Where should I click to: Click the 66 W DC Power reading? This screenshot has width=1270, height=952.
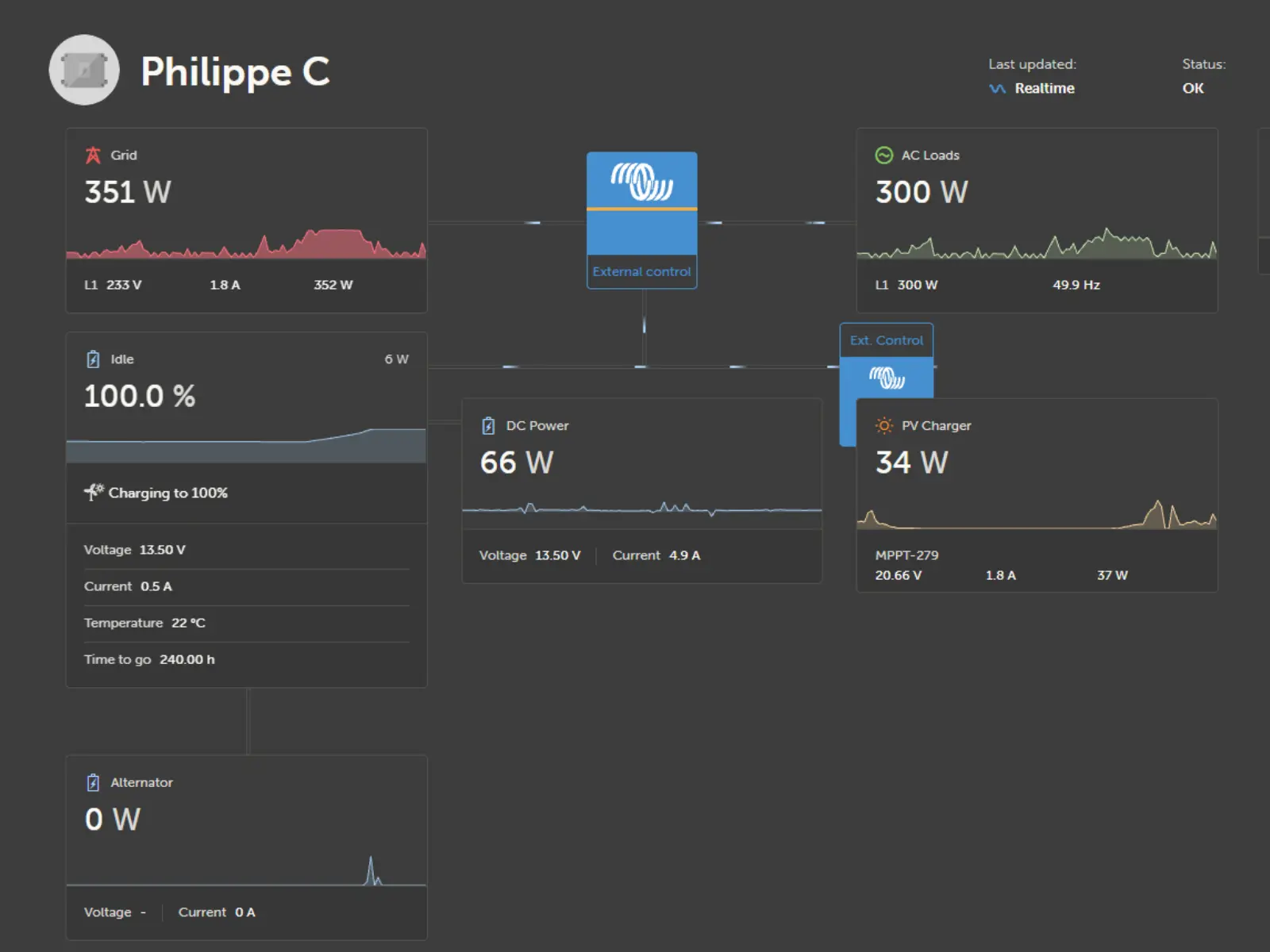tap(517, 463)
